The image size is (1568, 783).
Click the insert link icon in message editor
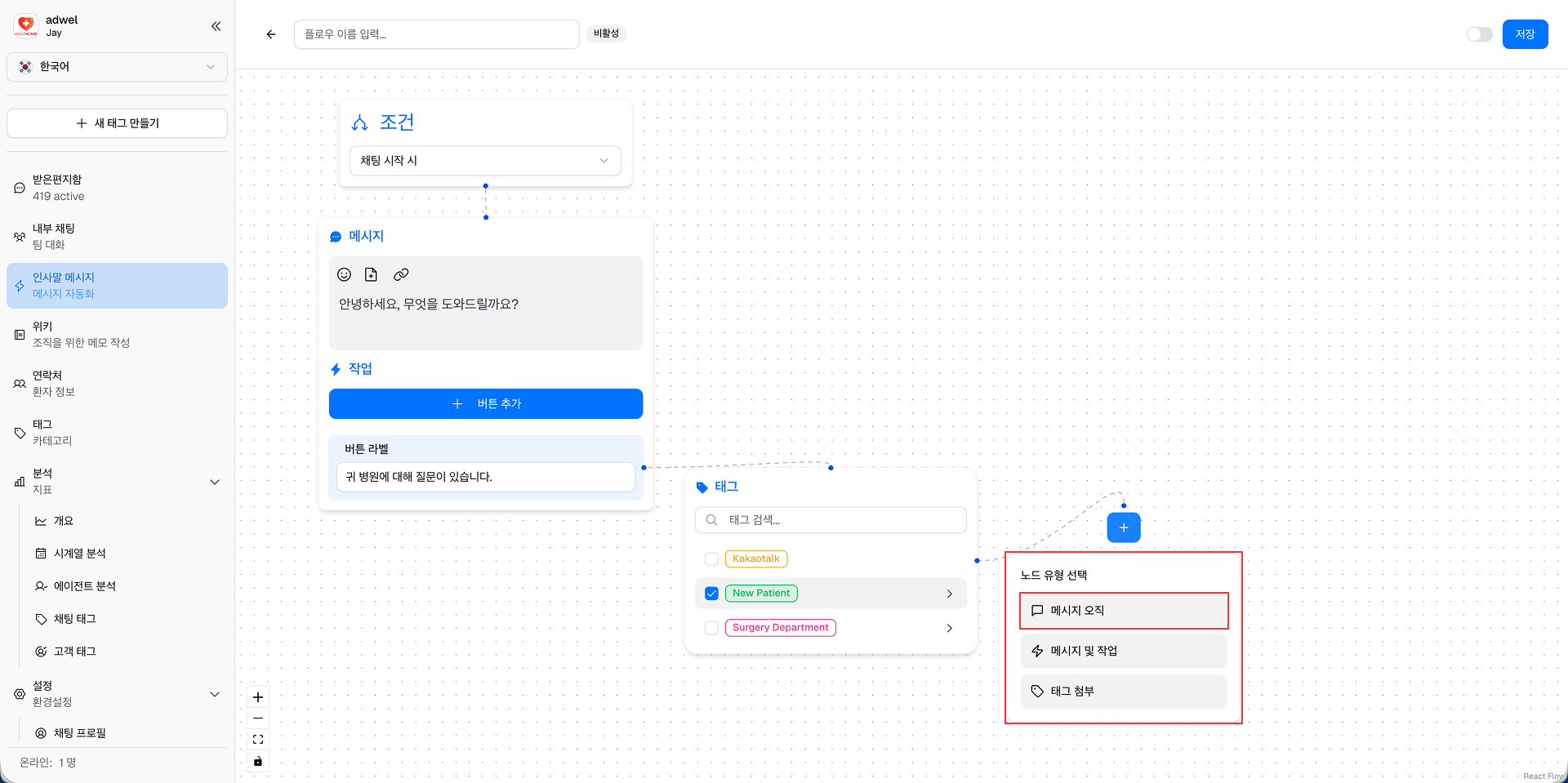401,274
